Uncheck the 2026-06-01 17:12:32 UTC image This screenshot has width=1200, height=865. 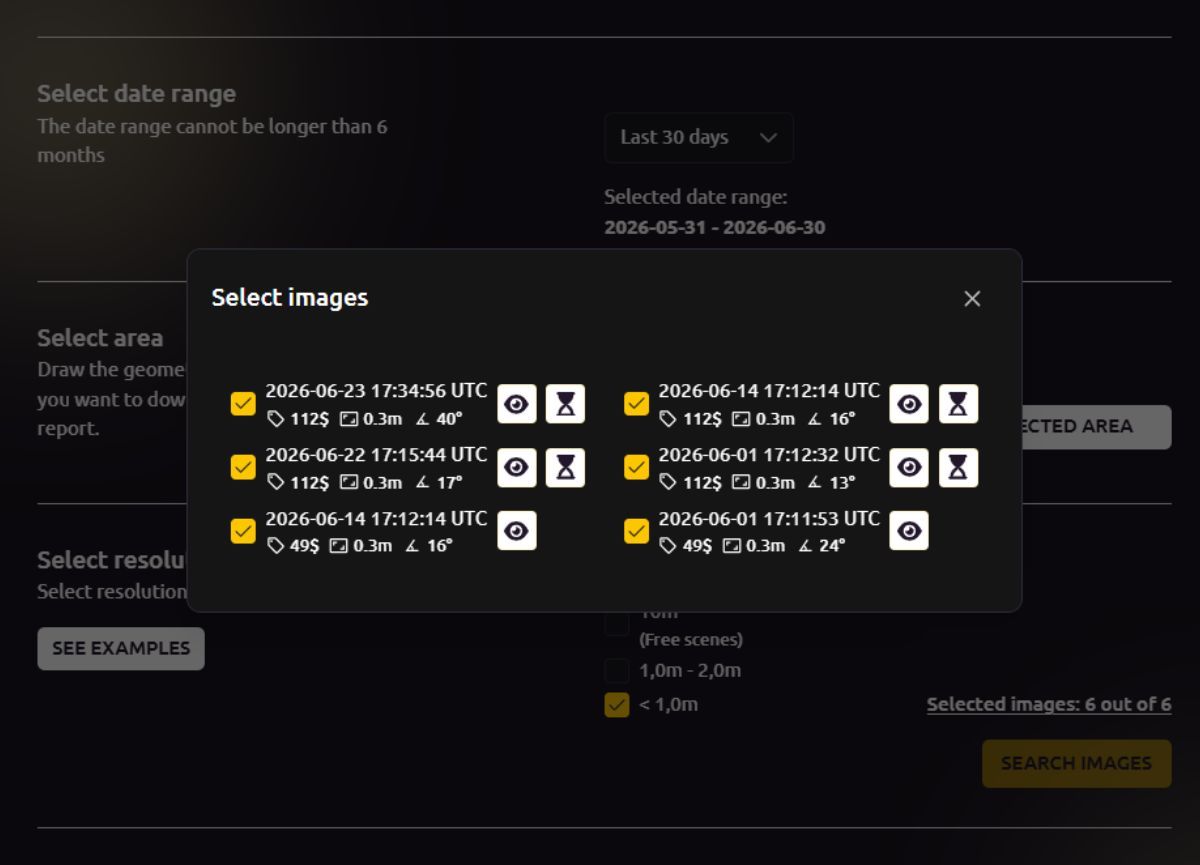click(636, 467)
